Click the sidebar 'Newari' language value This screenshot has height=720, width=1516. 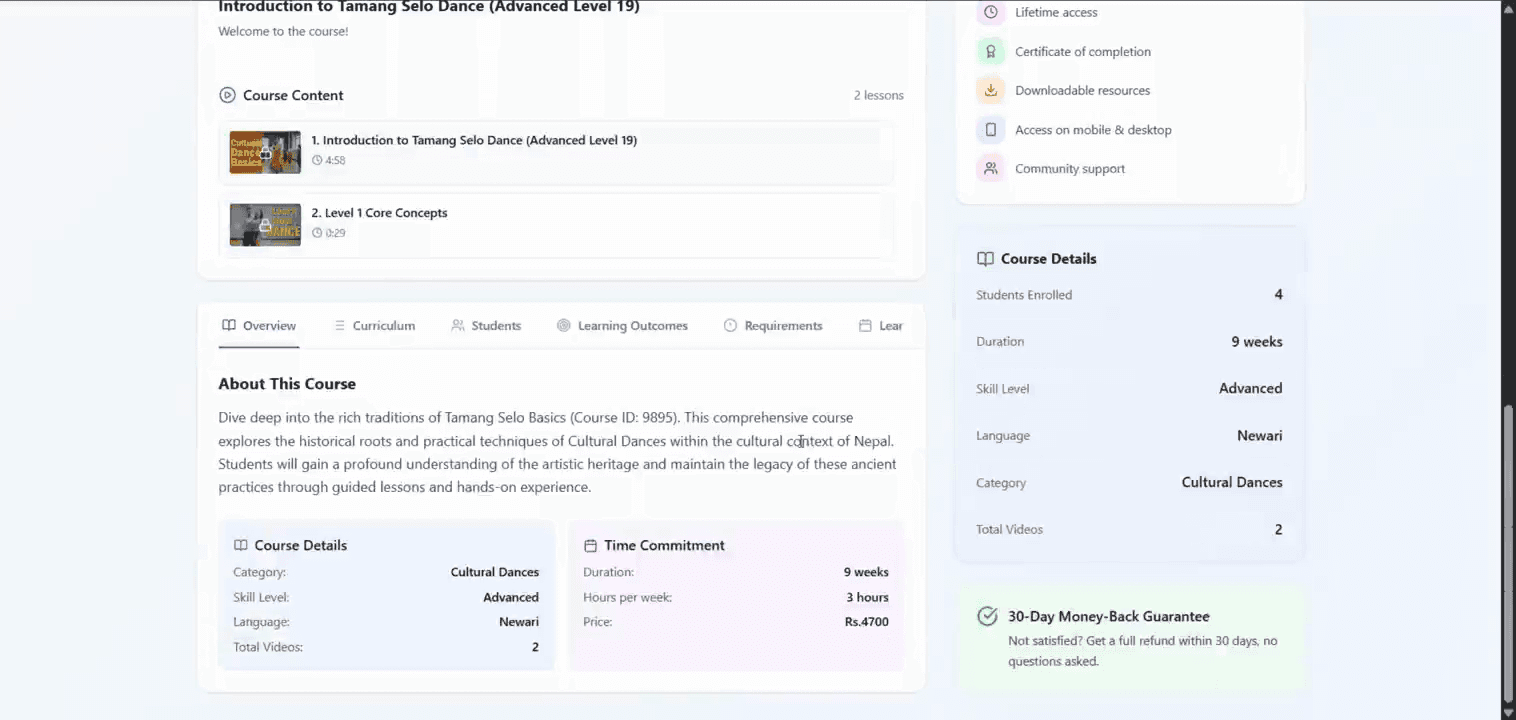(x=1259, y=436)
